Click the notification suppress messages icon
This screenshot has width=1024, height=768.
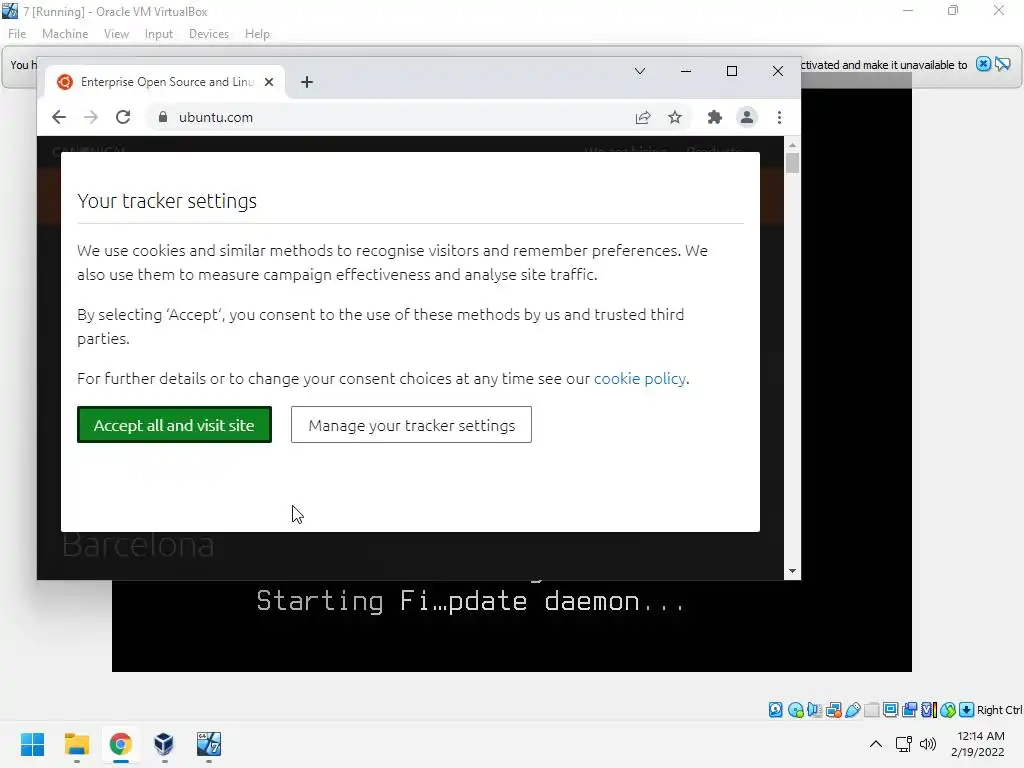tap(1003, 64)
